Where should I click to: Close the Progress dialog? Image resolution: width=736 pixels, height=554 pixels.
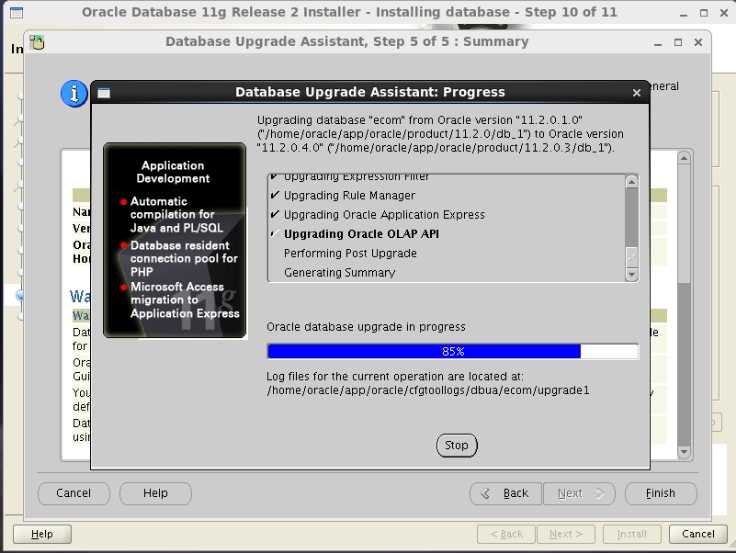click(636, 93)
